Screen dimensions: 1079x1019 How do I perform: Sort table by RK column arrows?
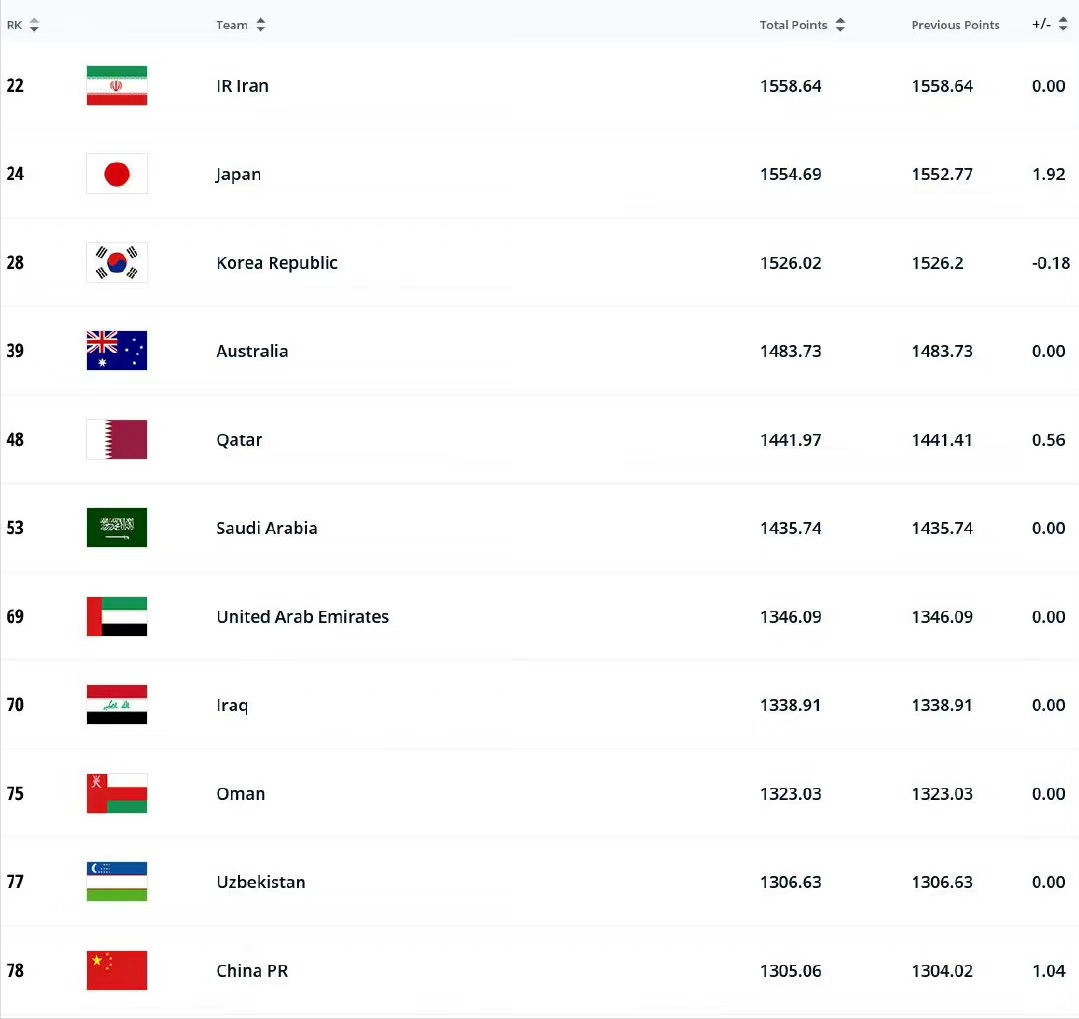pyautogui.click(x=34, y=25)
